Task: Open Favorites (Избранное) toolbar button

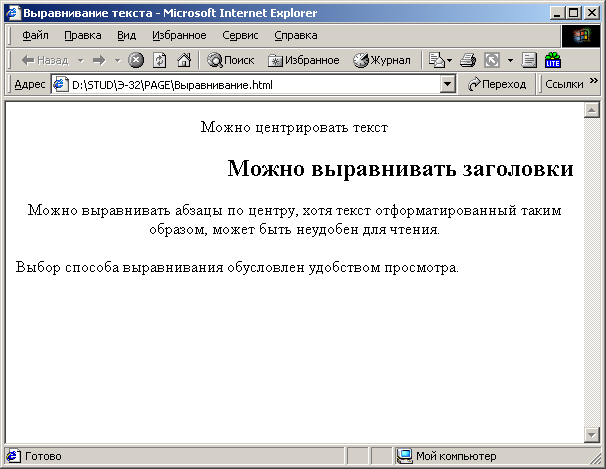Action: point(304,60)
